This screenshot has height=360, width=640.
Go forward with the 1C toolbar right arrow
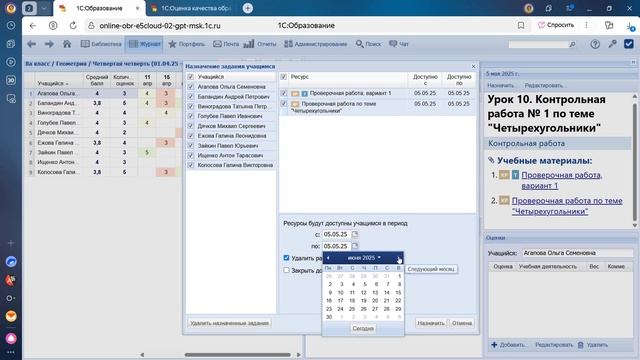coord(49,44)
